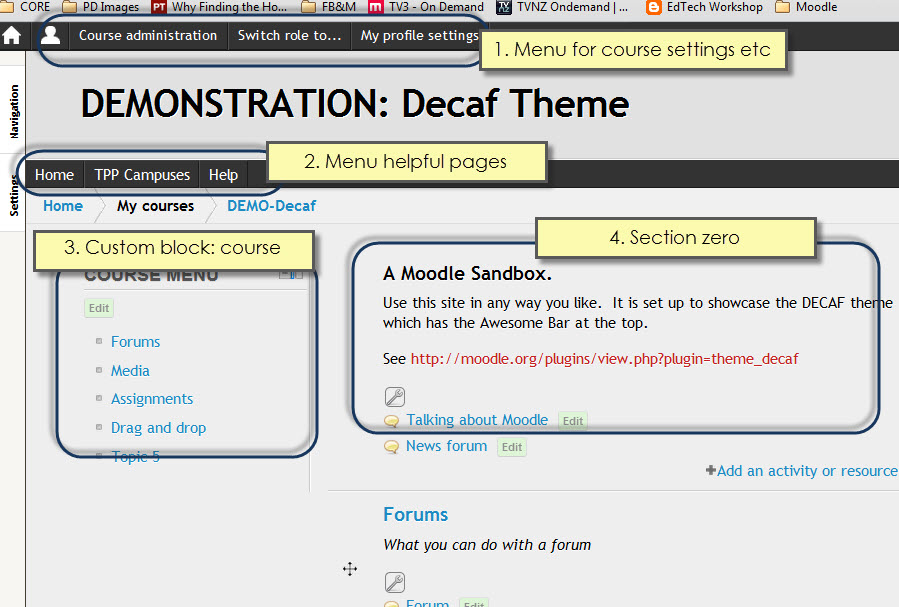899x607 pixels.
Task: Open the Forums section heading link
Action: coord(416,514)
